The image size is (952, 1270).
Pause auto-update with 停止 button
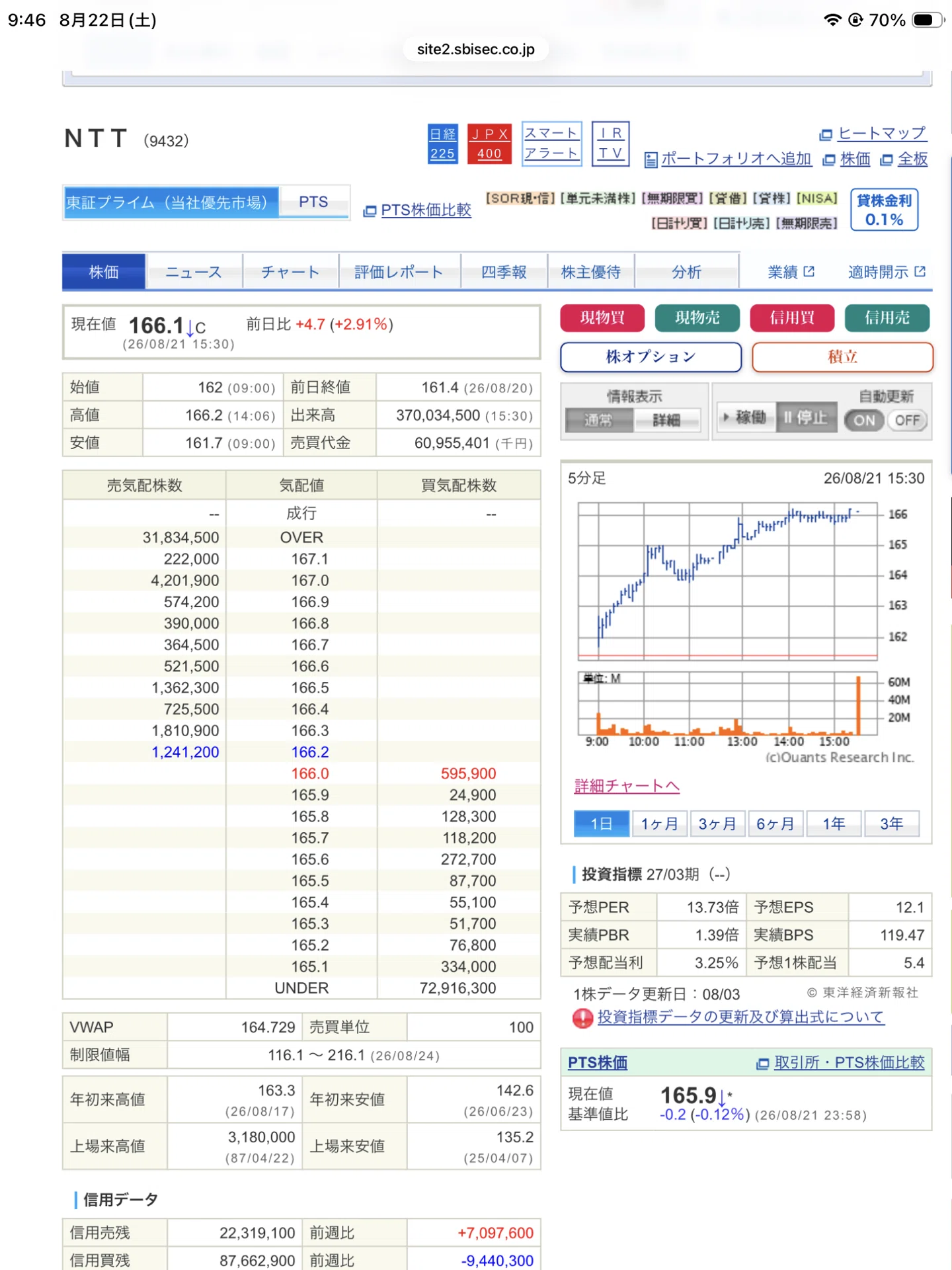tap(806, 417)
